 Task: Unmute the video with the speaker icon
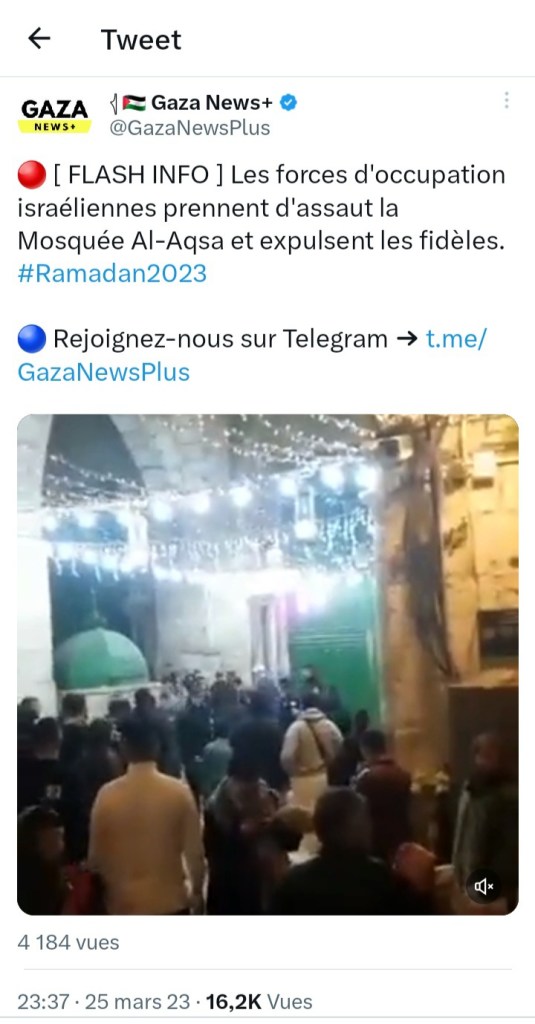[484, 886]
